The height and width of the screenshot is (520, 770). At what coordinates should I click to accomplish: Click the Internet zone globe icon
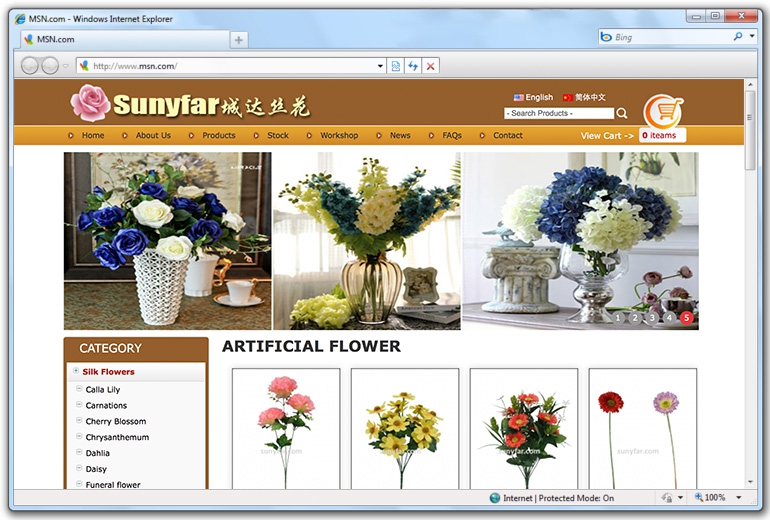point(495,498)
